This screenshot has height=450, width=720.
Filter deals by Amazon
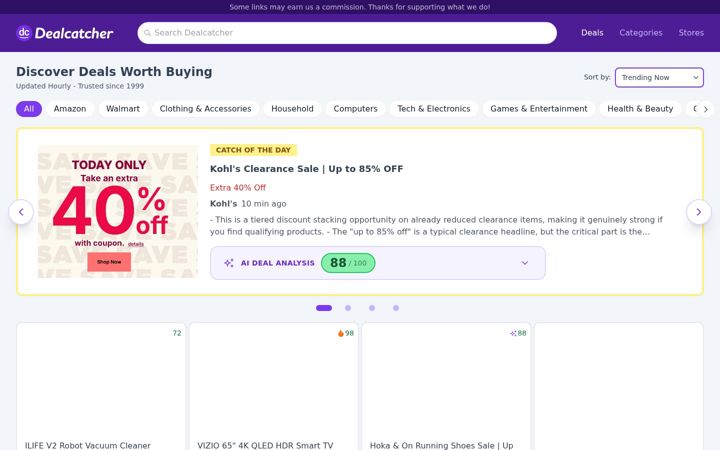pyautogui.click(x=70, y=109)
